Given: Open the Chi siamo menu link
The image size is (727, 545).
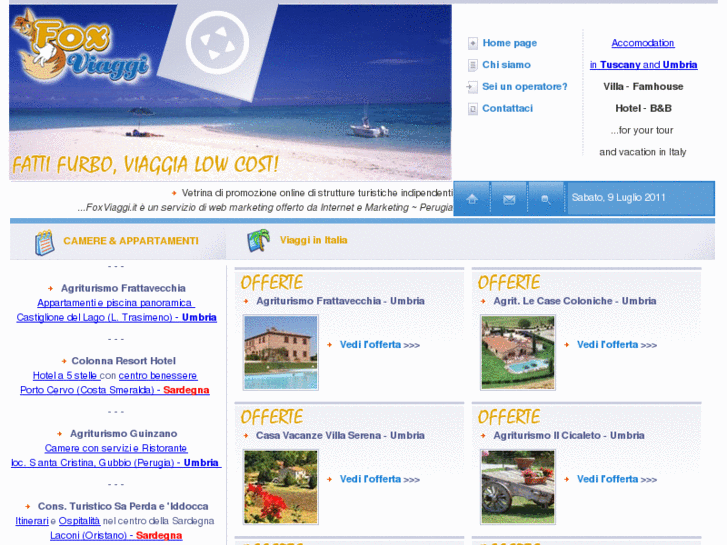Looking at the screenshot, I should click(x=506, y=64).
